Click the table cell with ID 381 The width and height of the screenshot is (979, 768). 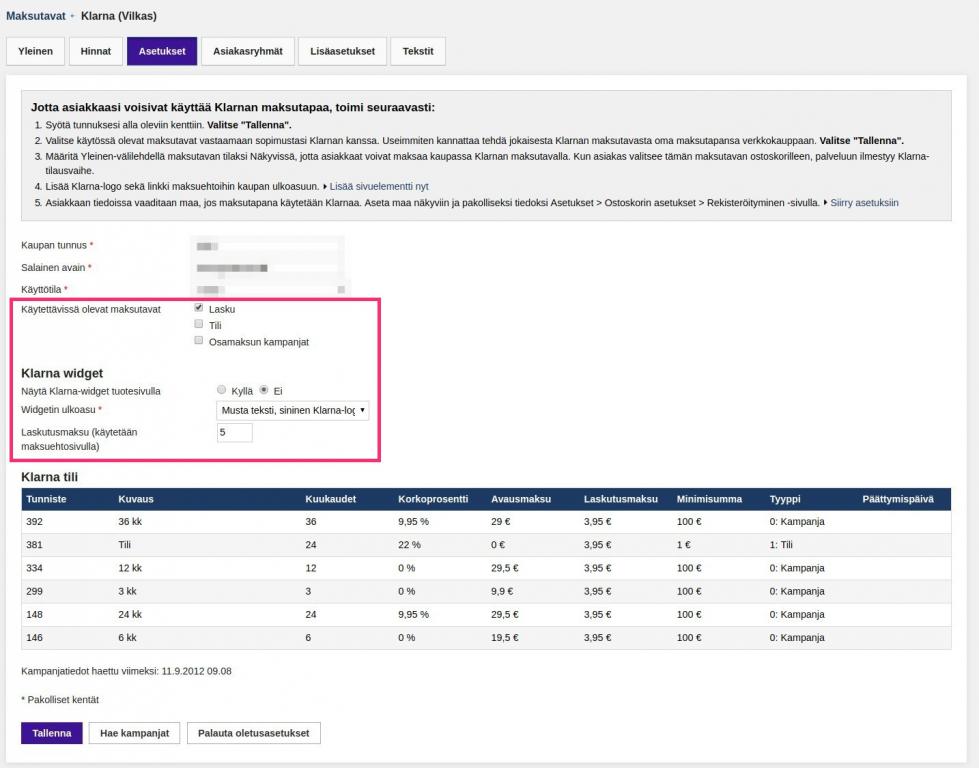(x=34, y=544)
